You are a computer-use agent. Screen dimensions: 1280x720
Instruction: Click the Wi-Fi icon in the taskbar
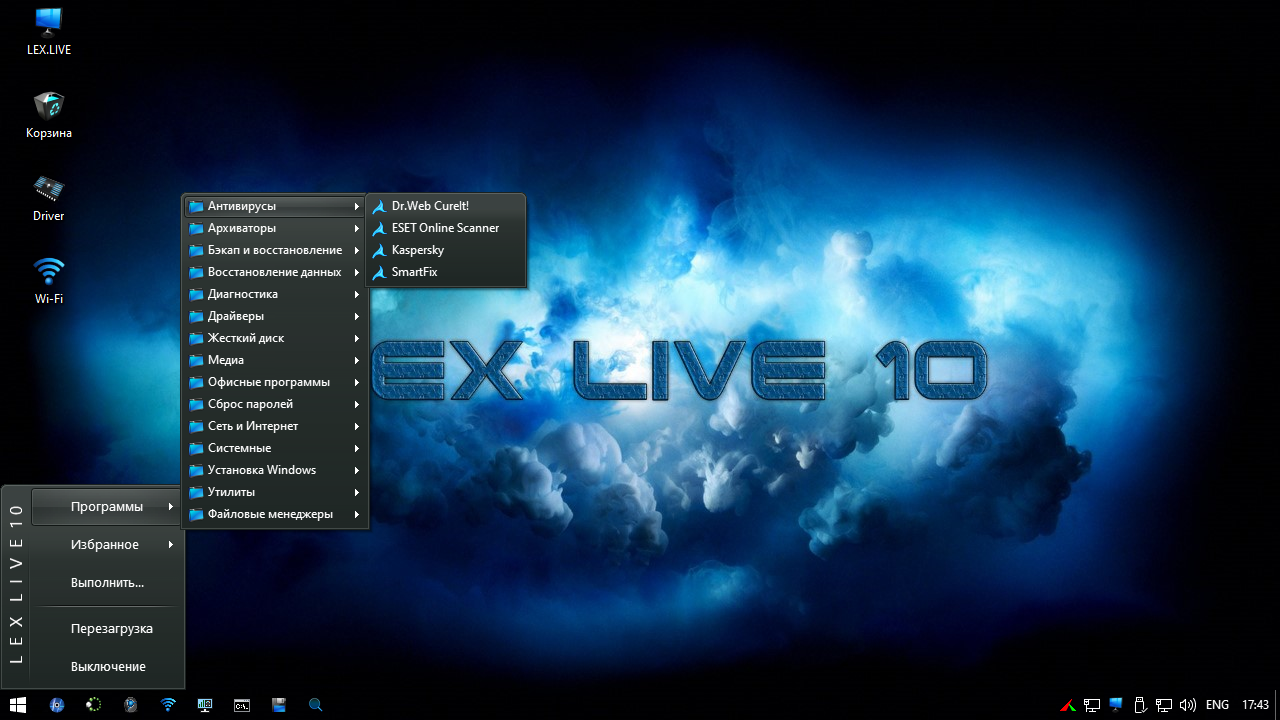(x=168, y=705)
